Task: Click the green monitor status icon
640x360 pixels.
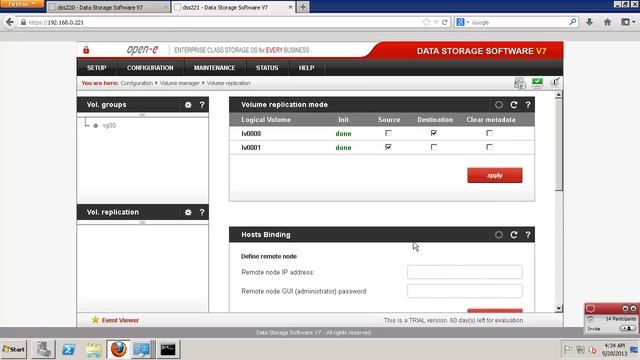Action: [538, 83]
